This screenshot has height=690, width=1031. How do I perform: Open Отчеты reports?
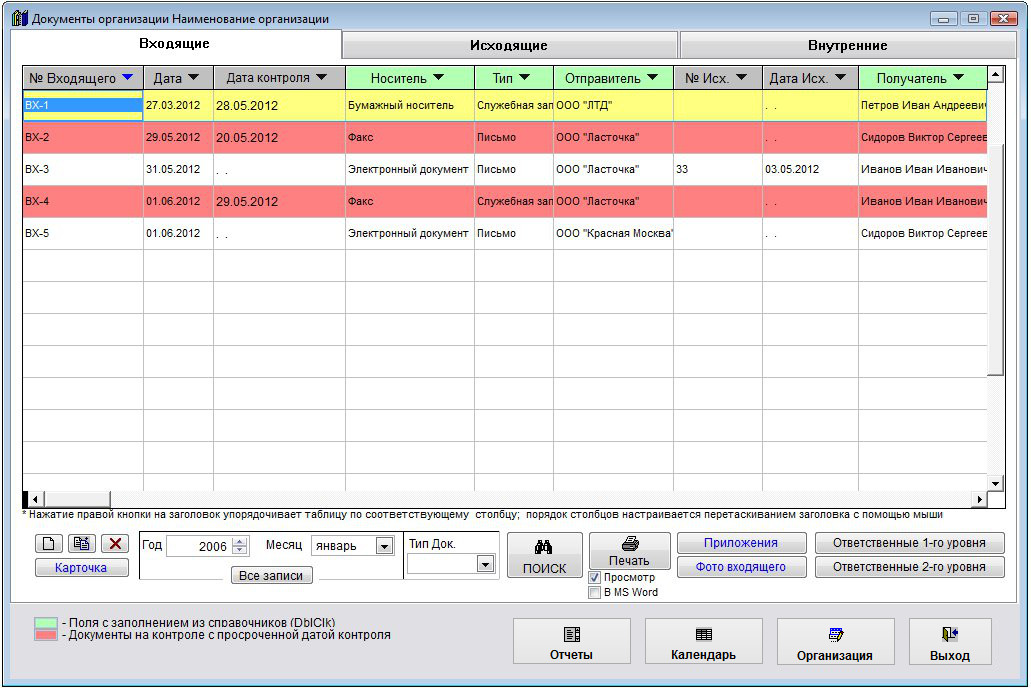click(571, 642)
